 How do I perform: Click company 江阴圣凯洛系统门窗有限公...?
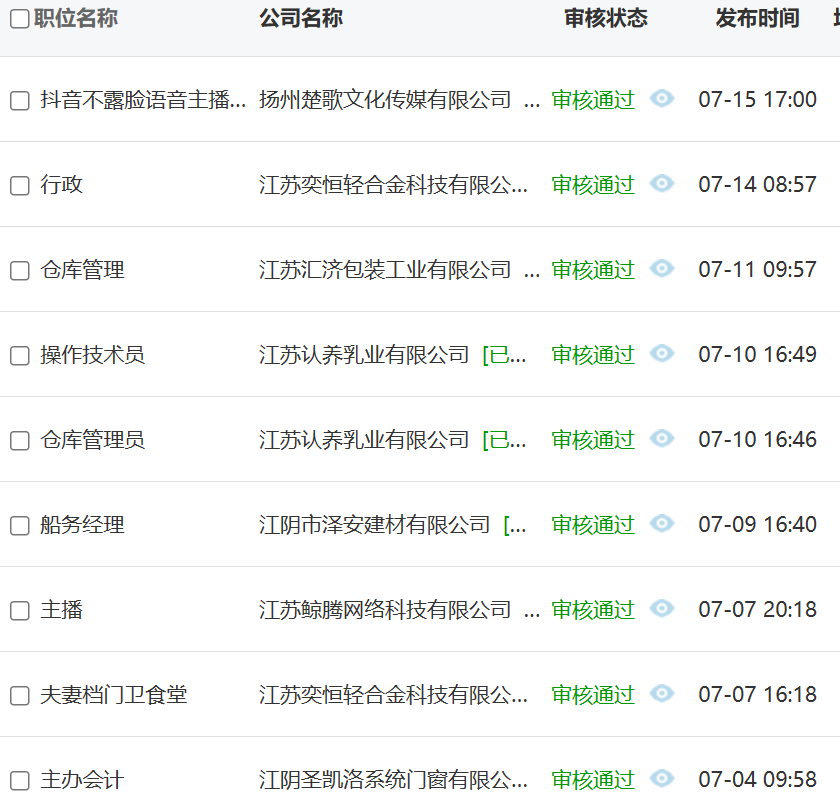(393, 780)
